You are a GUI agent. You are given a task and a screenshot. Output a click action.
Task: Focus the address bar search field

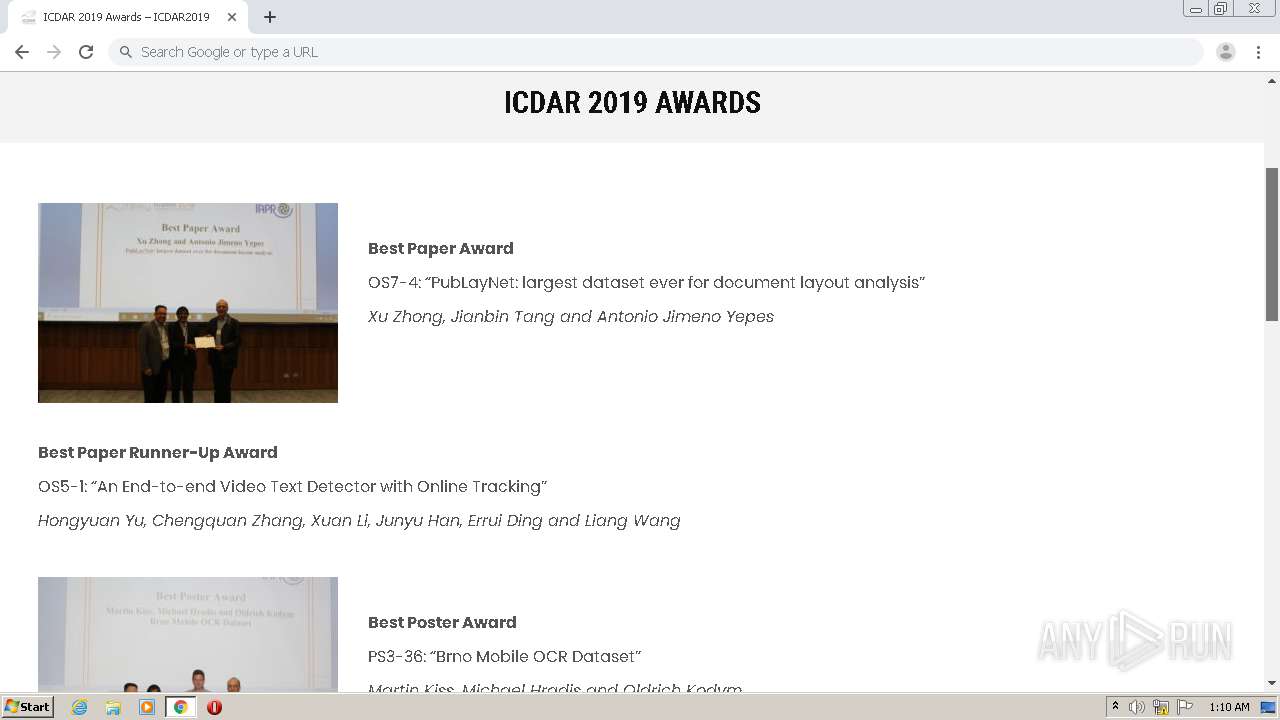pyautogui.click(x=656, y=52)
